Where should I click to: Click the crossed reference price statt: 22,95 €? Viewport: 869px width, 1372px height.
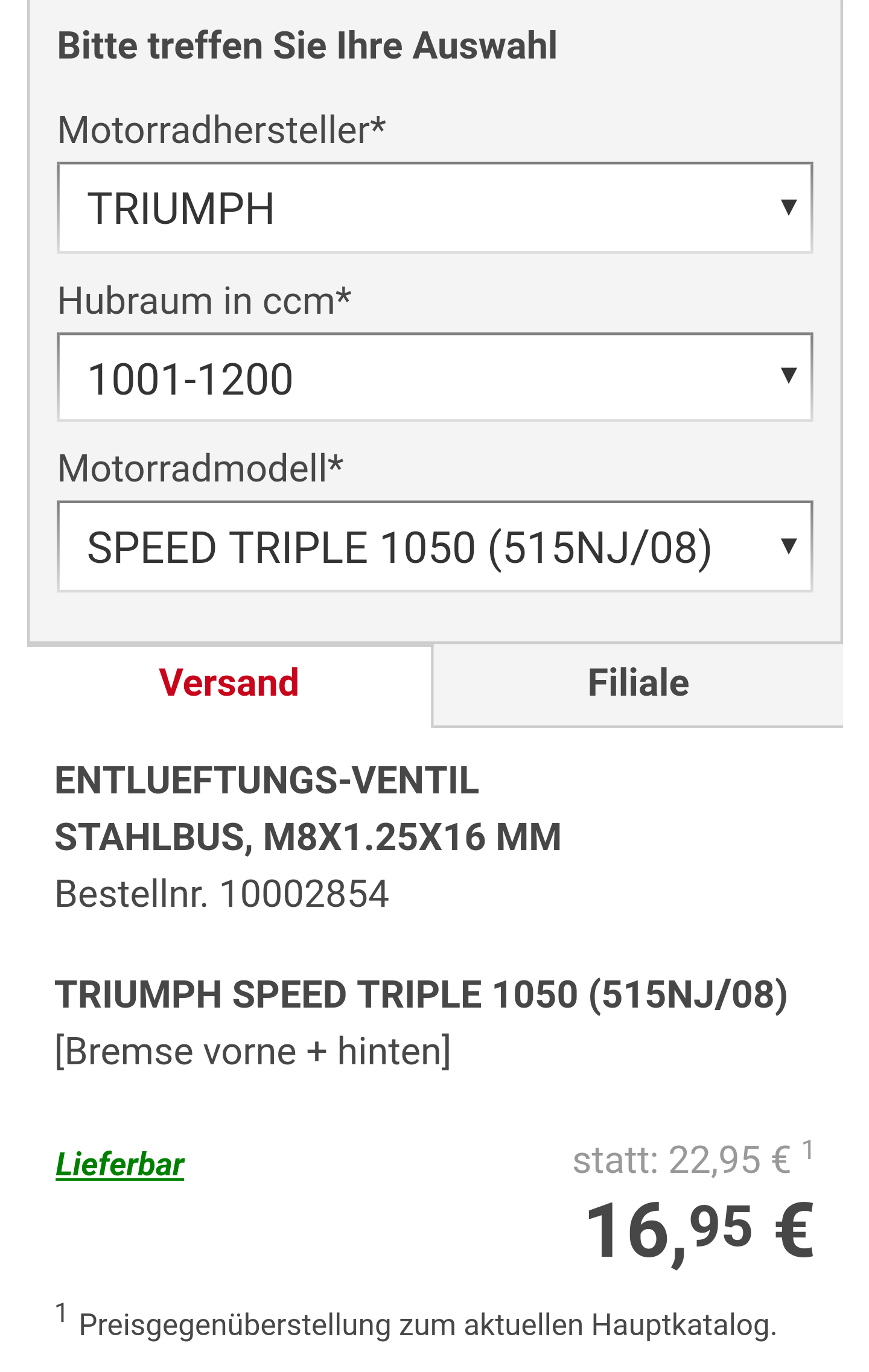[682, 1160]
